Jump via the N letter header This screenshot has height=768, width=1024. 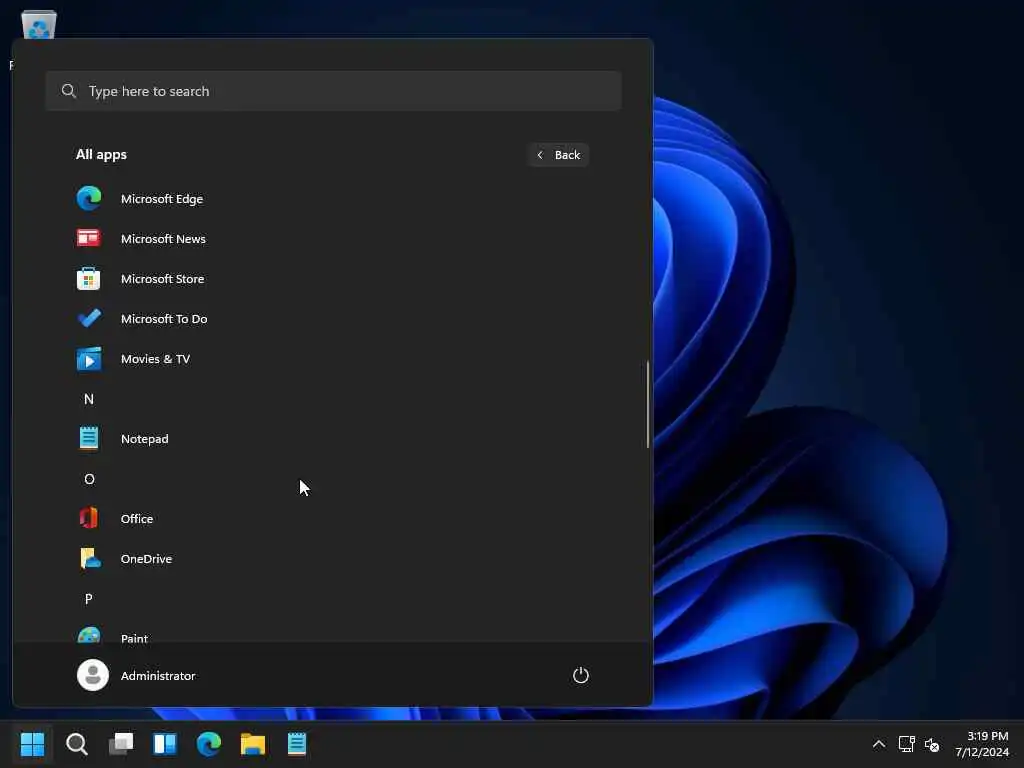[x=89, y=399]
